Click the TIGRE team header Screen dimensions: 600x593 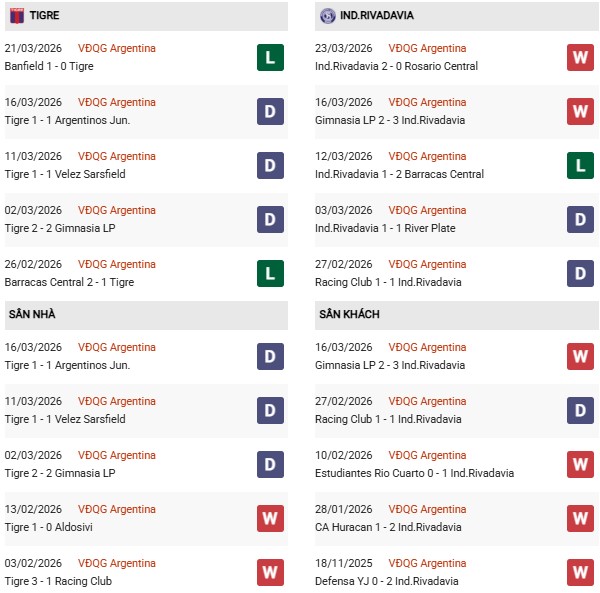point(44,16)
